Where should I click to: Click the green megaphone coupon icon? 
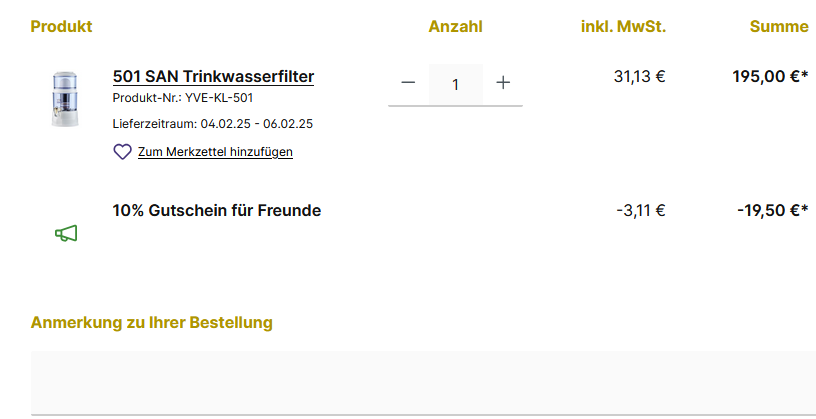(66, 233)
